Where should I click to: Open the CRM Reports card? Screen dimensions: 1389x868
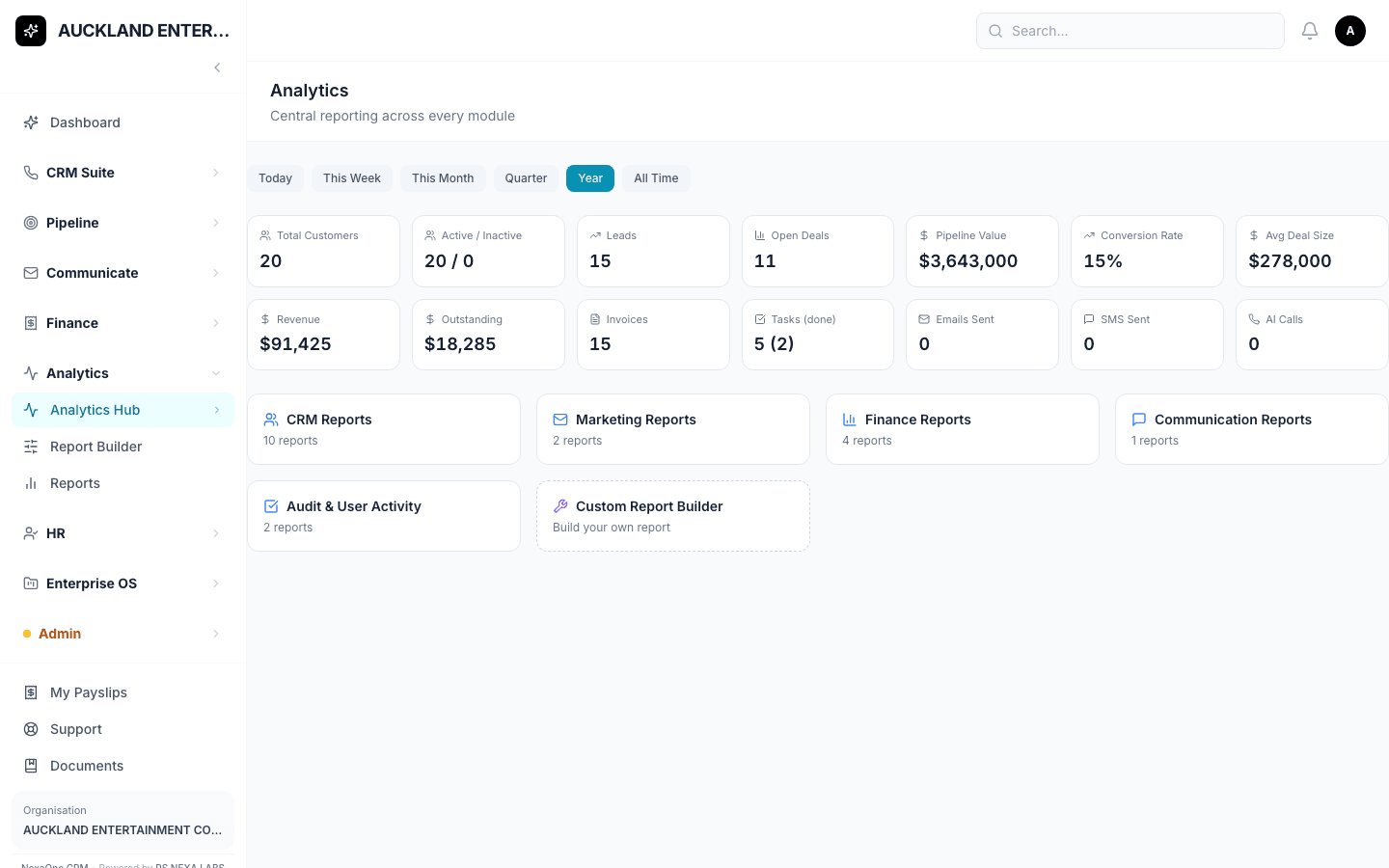click(x=384, y=429)
